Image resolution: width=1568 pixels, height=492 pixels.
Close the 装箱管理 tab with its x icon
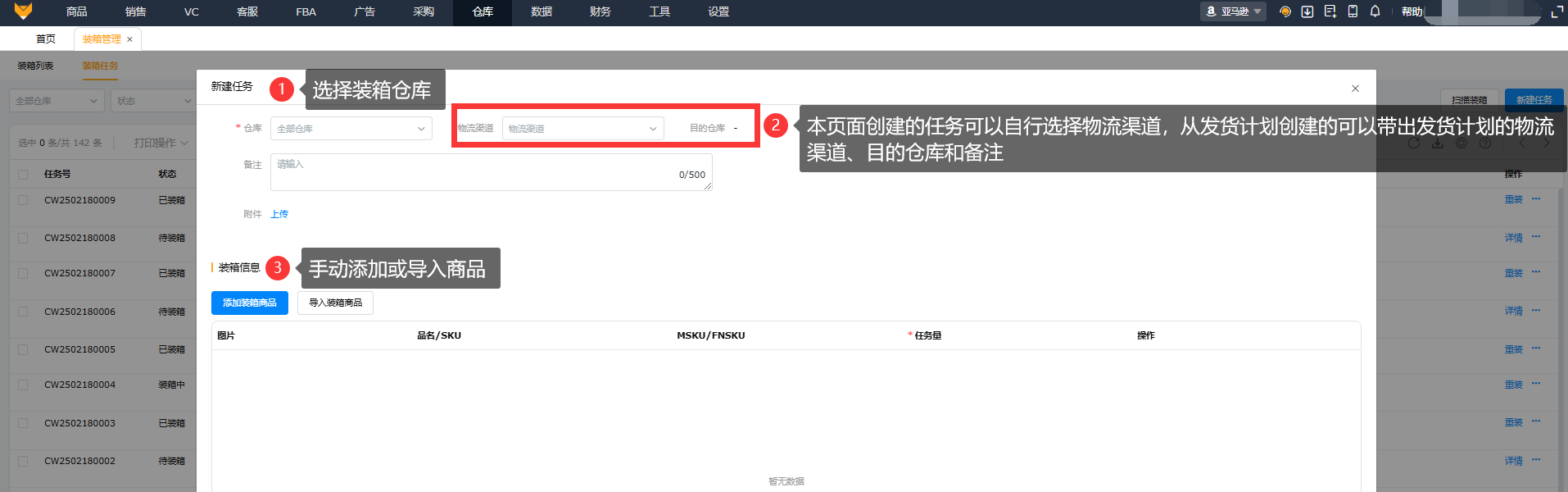coord(129,39)
